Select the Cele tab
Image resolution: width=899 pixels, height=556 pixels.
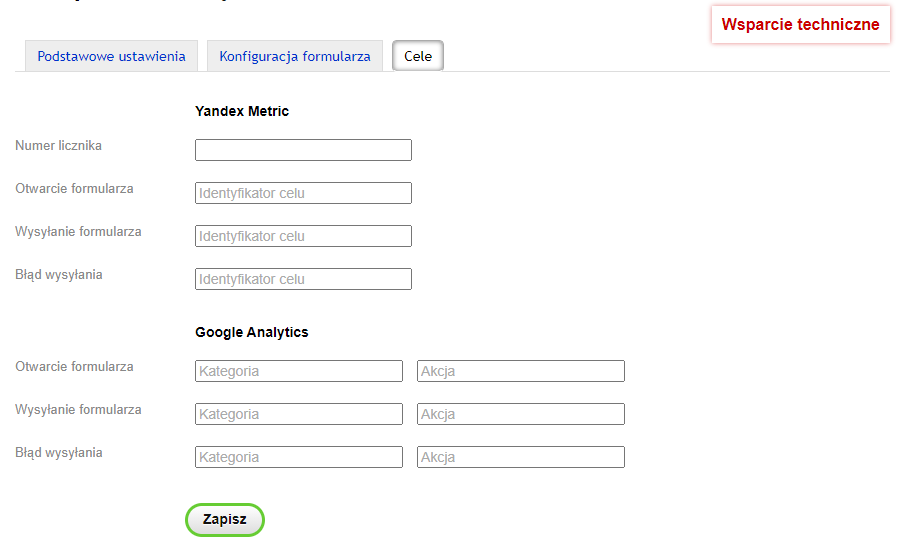pyautogui.click(x=418, y=56)
